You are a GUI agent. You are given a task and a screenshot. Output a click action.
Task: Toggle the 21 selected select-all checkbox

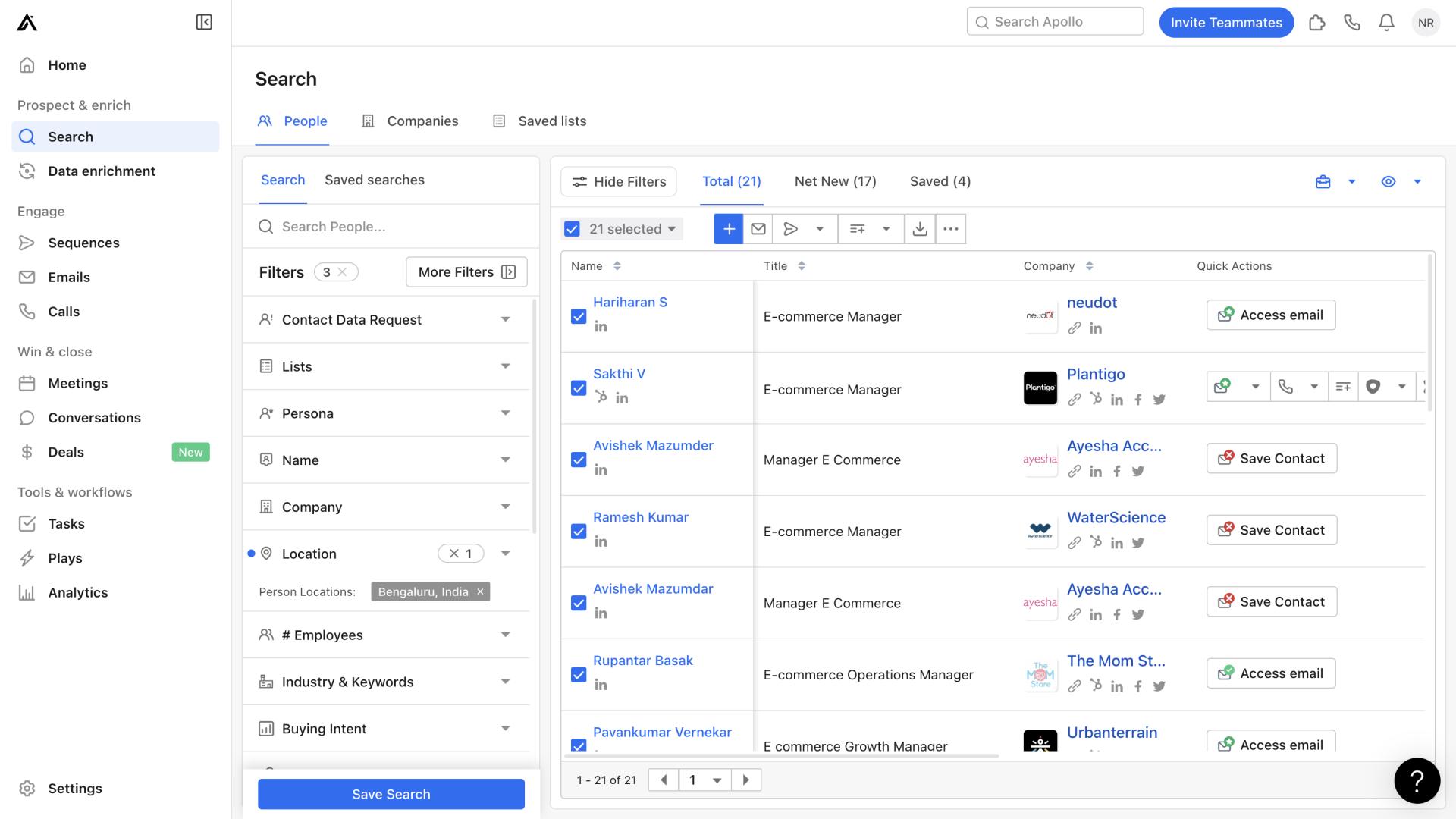(x=572, y=229)
